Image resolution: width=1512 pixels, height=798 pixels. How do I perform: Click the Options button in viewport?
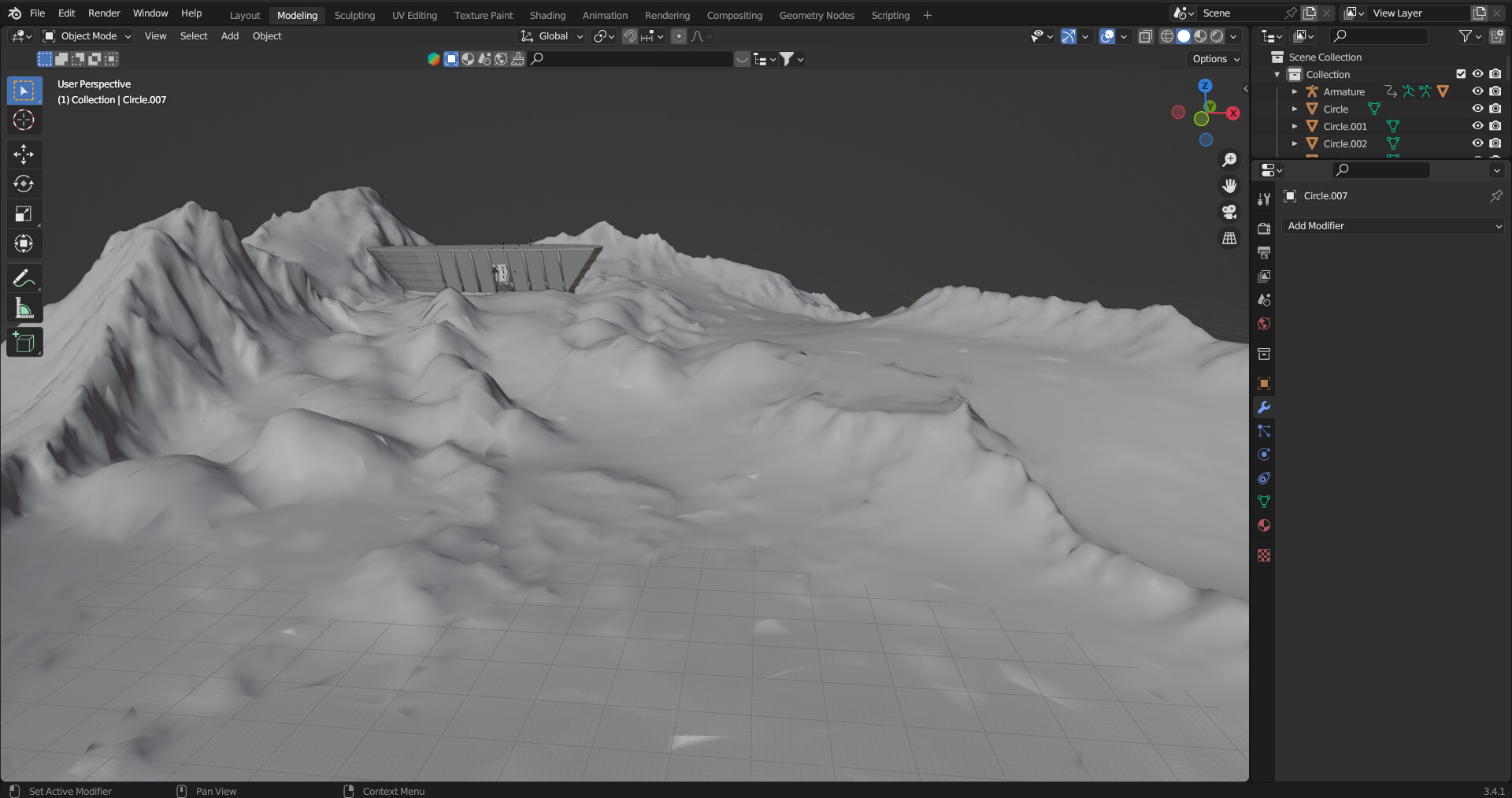1215,59
